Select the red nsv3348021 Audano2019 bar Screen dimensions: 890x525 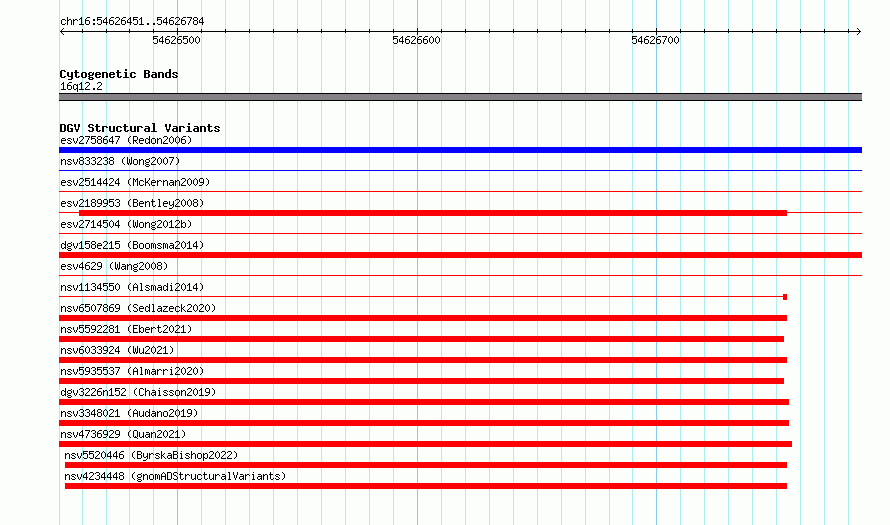[424, 423]
